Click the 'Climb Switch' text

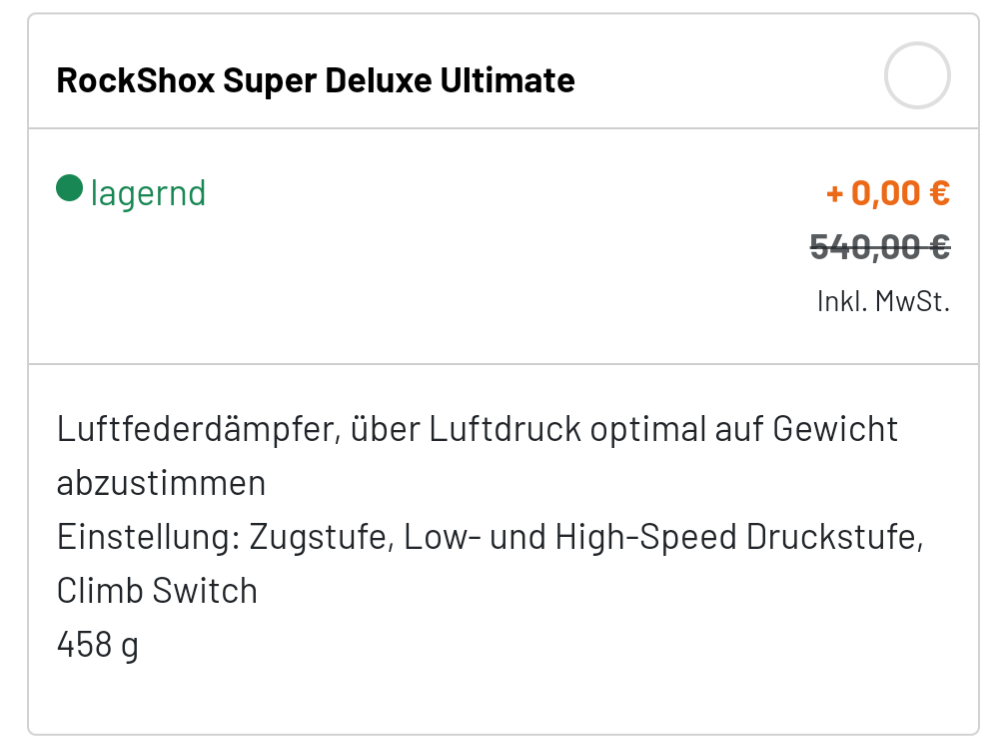pos(157,591)
